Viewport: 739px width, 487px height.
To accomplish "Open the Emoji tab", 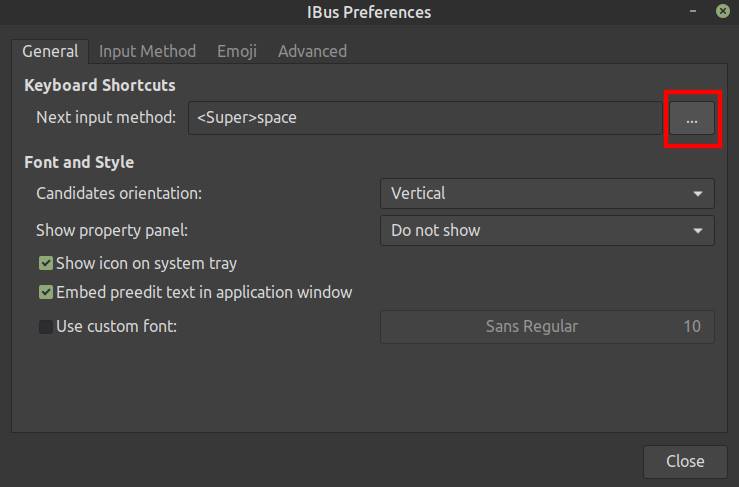I will coord(237,51).
